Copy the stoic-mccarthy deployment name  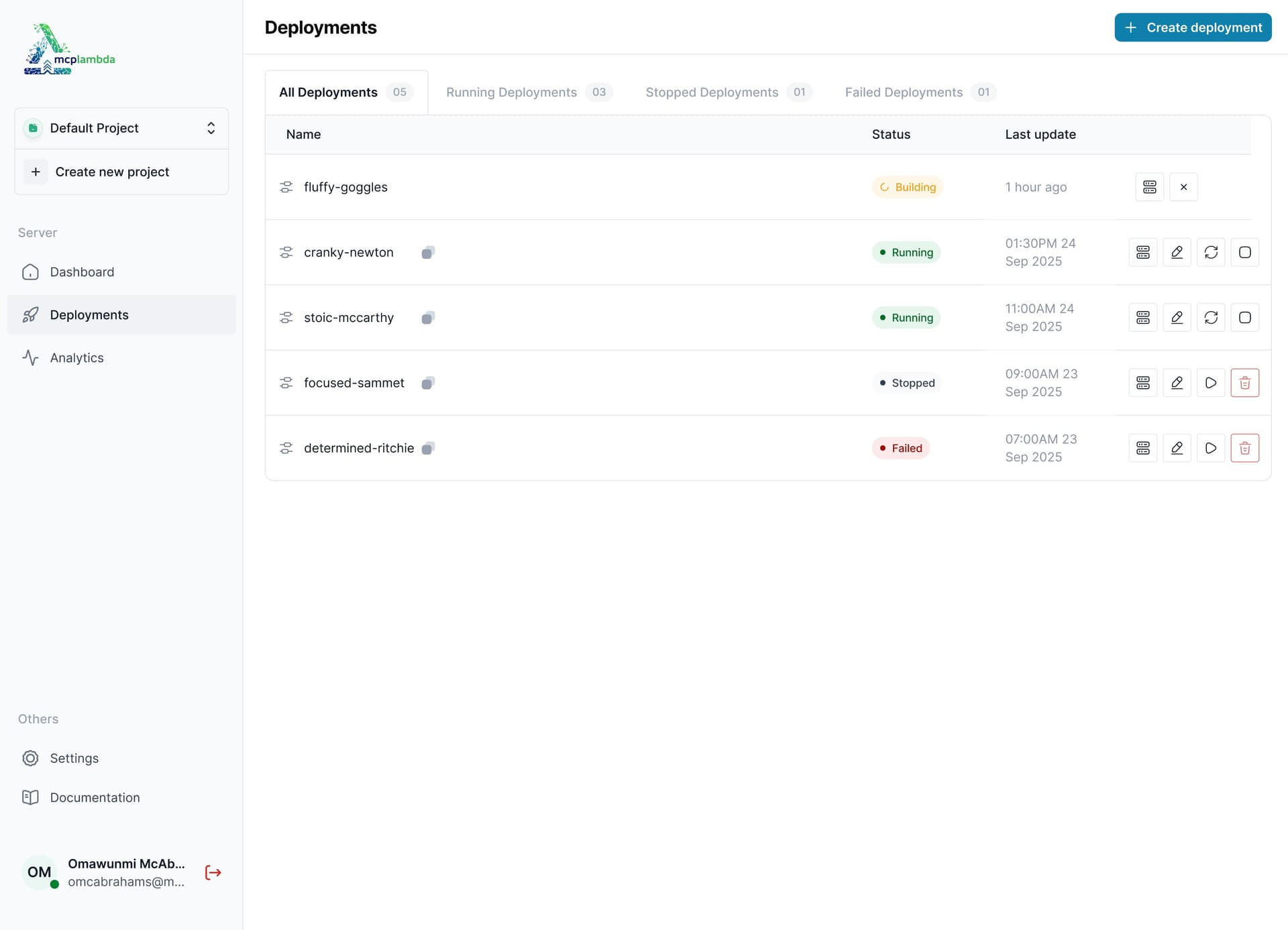(428, 317)
